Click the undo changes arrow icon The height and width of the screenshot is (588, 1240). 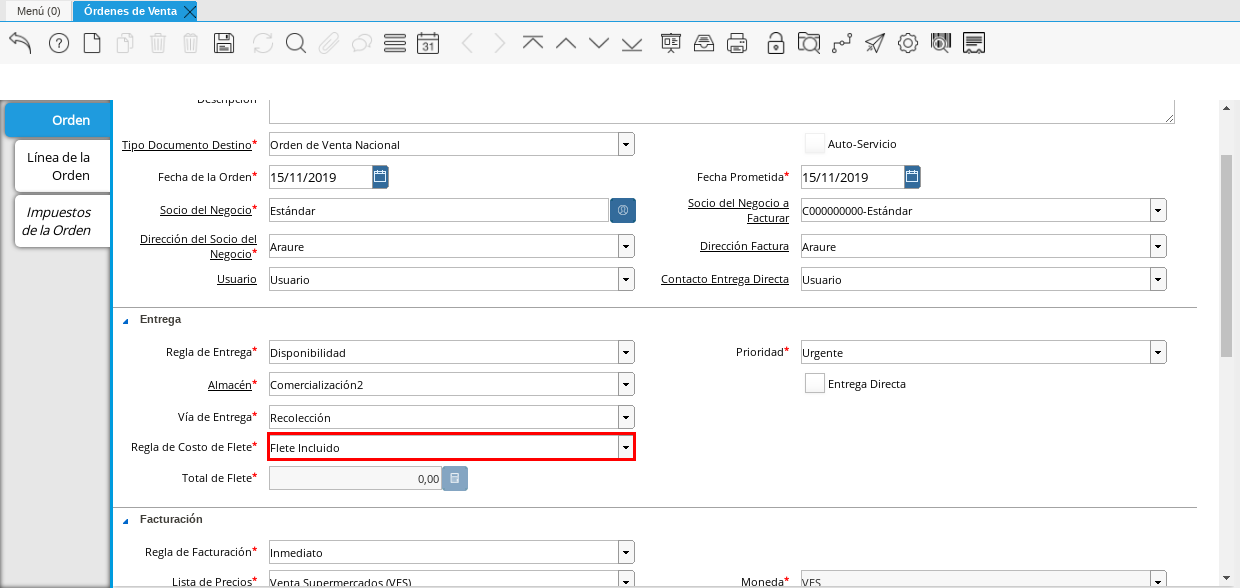[20, 43]
